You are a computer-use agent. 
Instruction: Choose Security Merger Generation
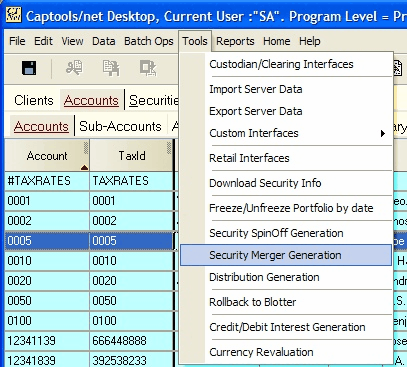click(286, 255)
